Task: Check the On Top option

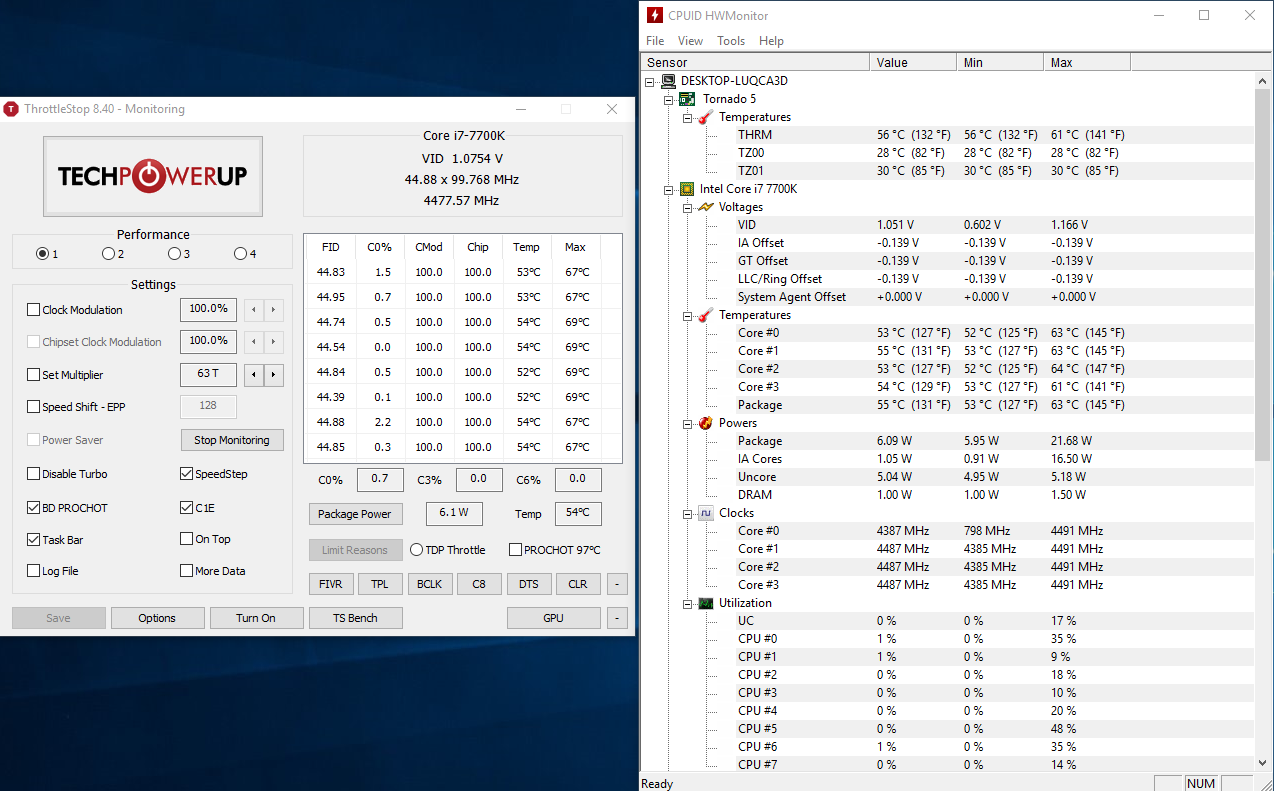Action: click(x=187, y=539)
